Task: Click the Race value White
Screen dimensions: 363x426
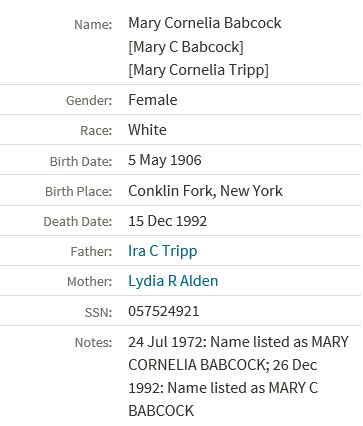Action: point(147,130)
